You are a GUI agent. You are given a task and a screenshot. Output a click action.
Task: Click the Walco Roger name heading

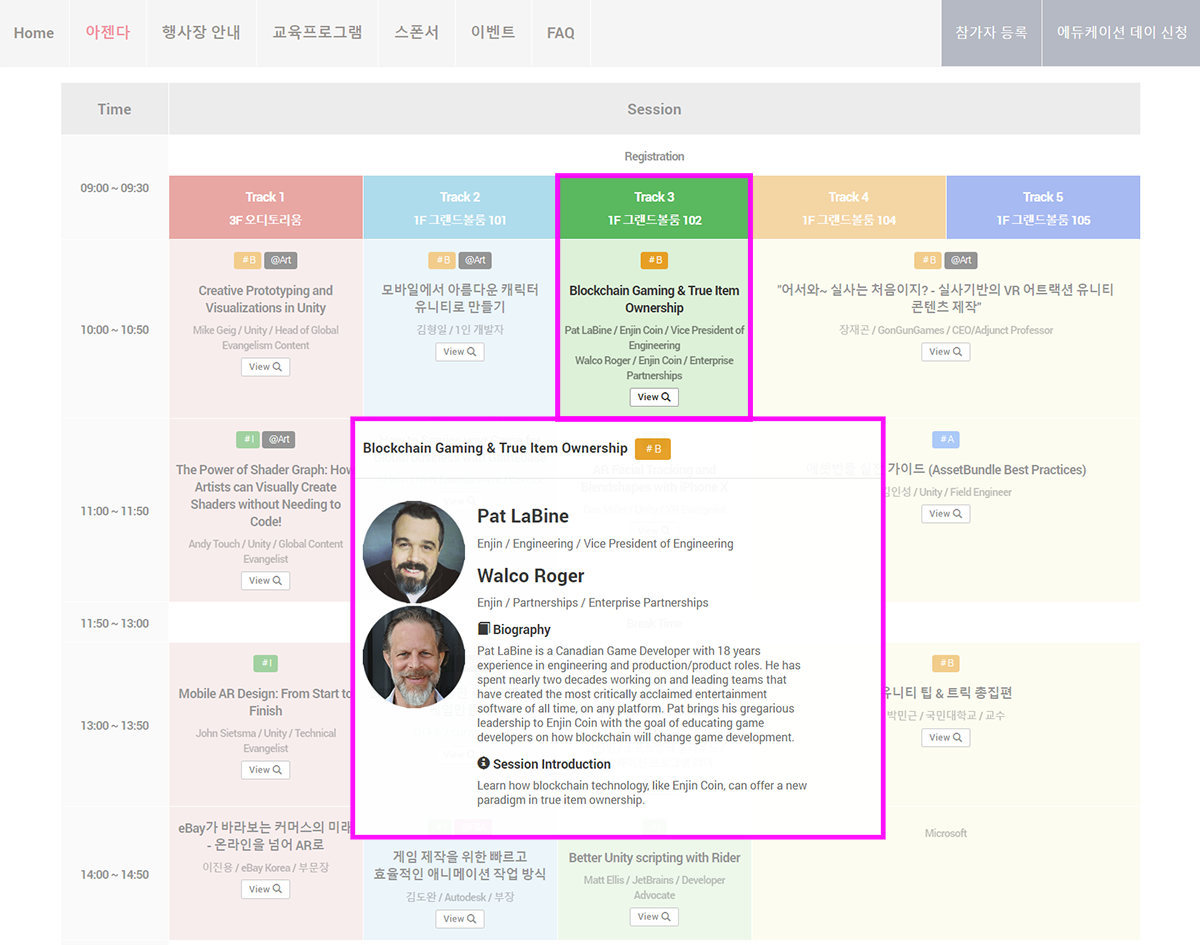531,576
